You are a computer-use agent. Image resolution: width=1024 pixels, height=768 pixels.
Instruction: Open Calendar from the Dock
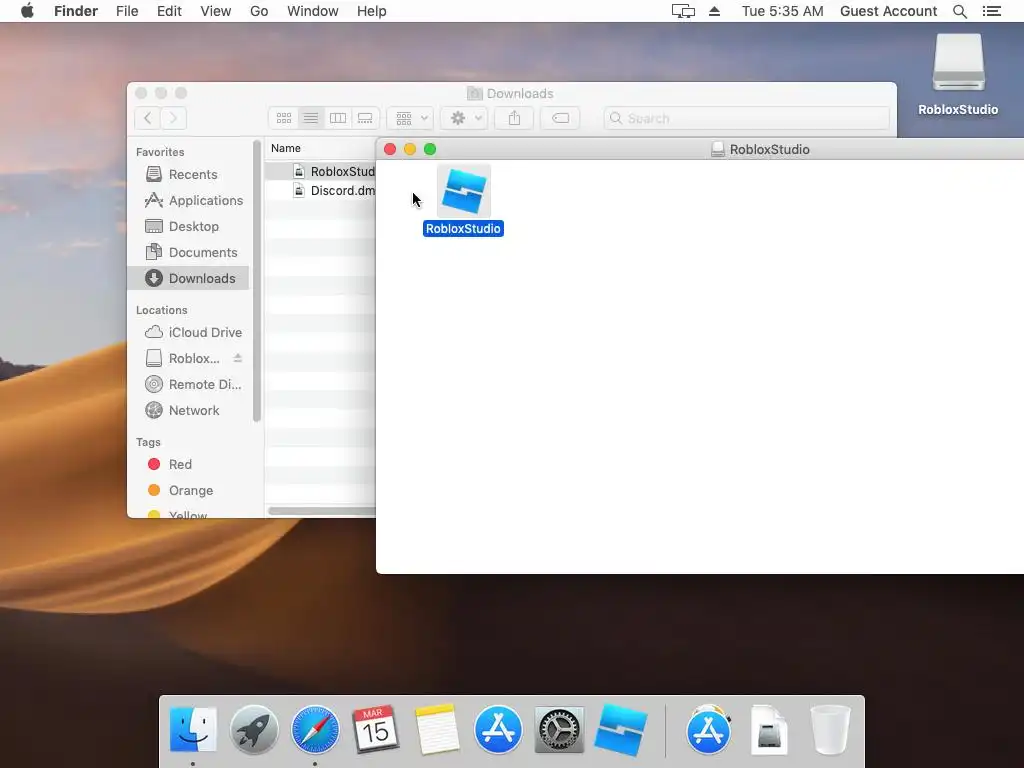(376, 729)
